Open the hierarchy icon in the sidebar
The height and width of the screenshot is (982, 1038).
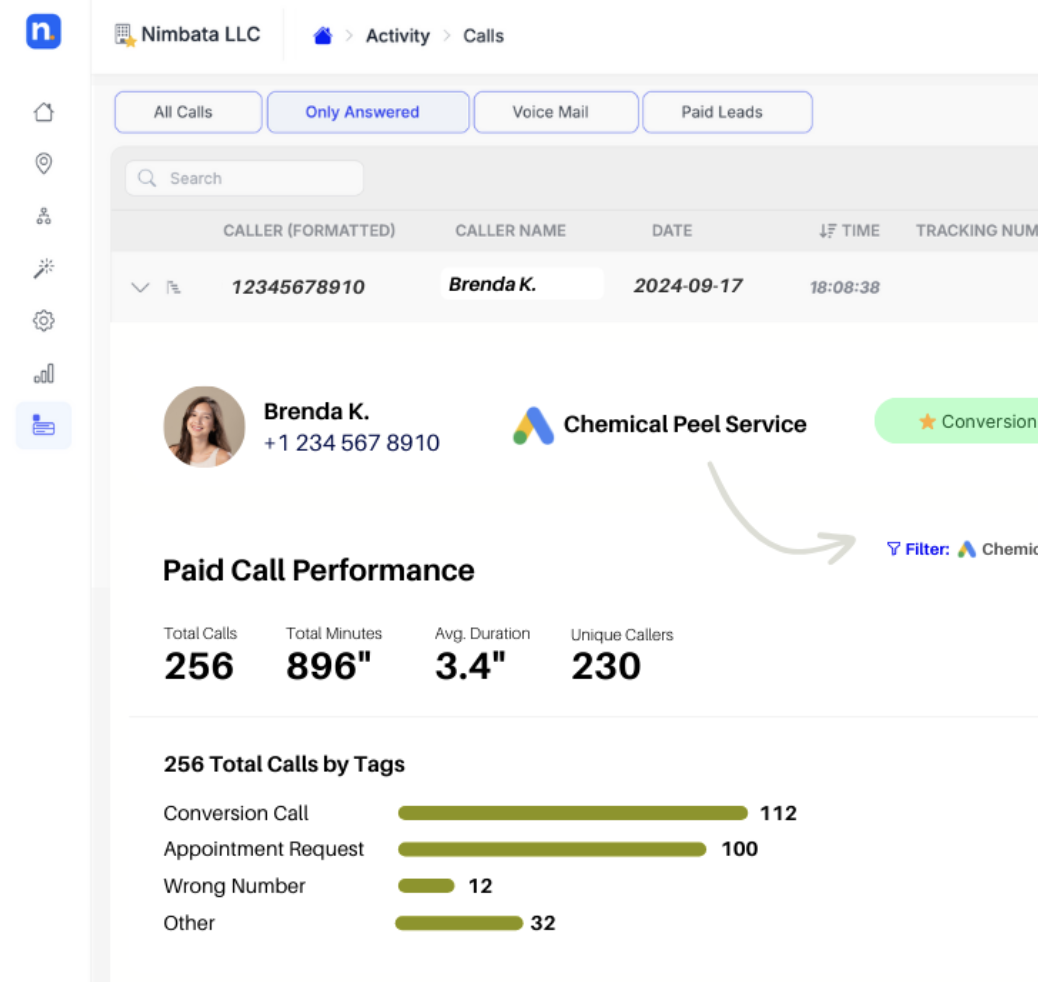point(43,215)
